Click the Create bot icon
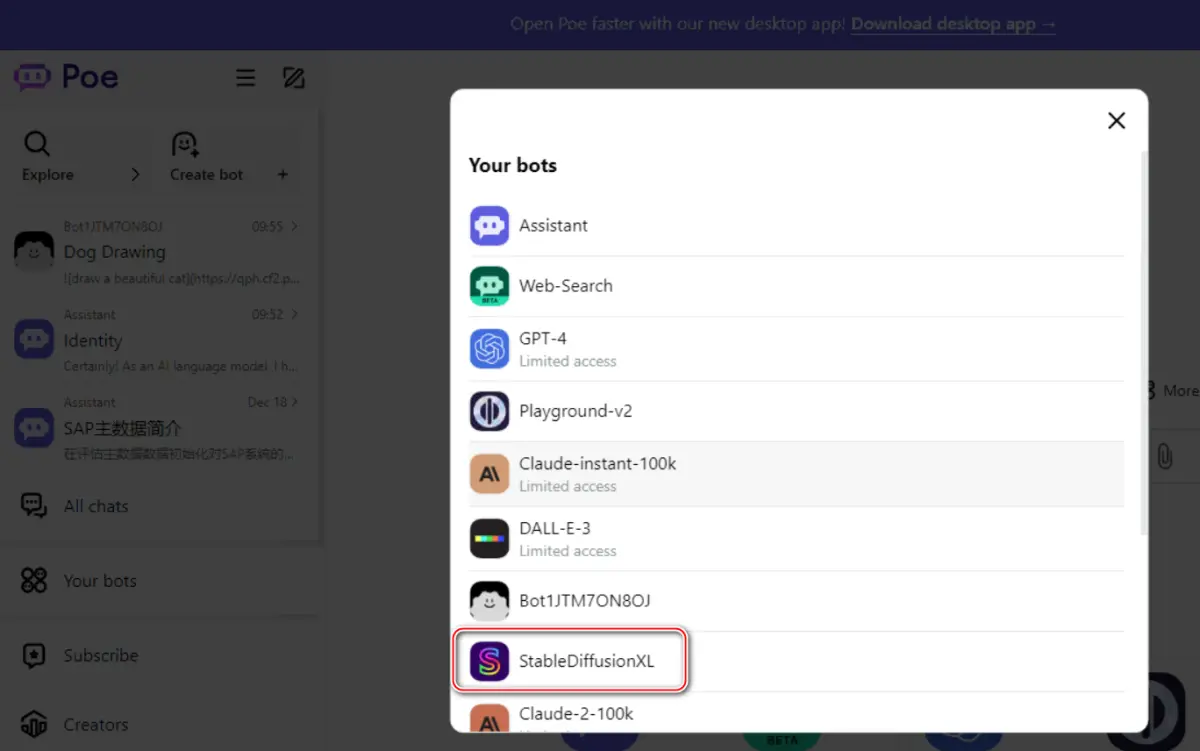The width and height of the screenshot is (1200, 751). pos(185,144)
